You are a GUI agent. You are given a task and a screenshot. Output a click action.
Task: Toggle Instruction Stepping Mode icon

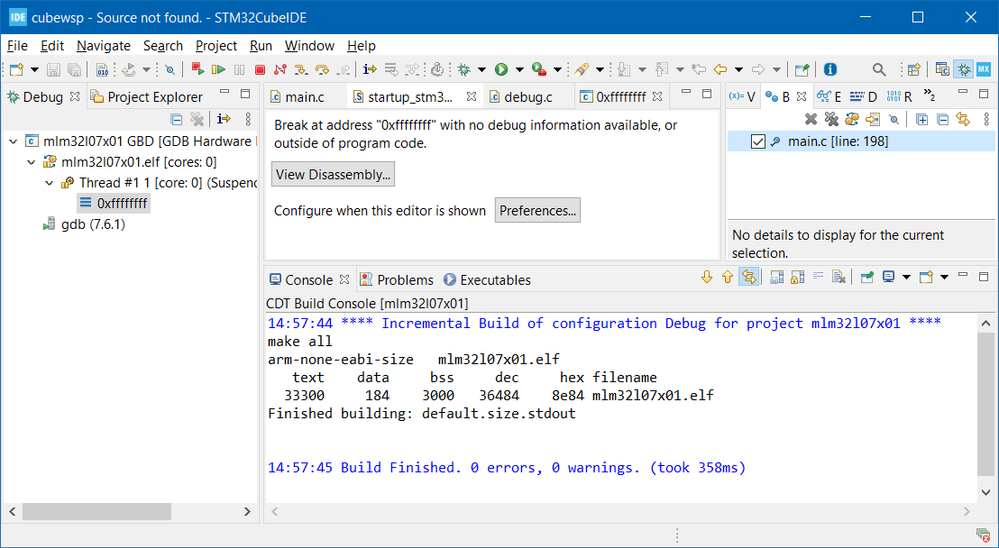tap(369, 69)
